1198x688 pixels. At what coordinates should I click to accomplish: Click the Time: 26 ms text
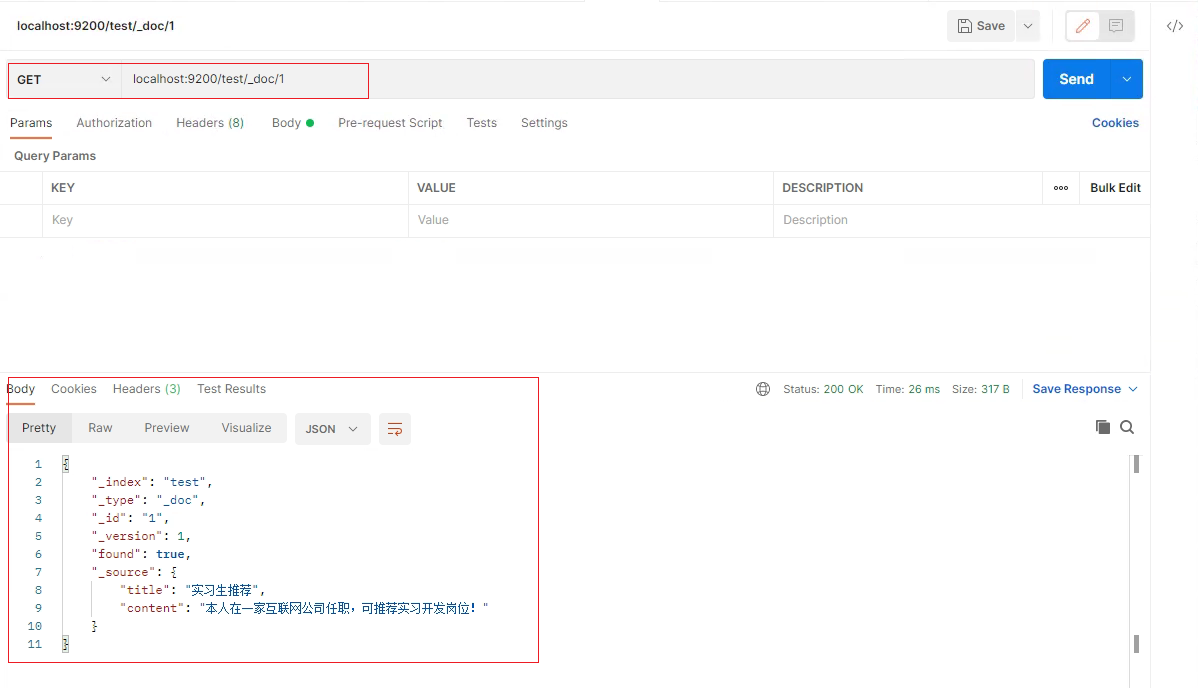[908, 389]
